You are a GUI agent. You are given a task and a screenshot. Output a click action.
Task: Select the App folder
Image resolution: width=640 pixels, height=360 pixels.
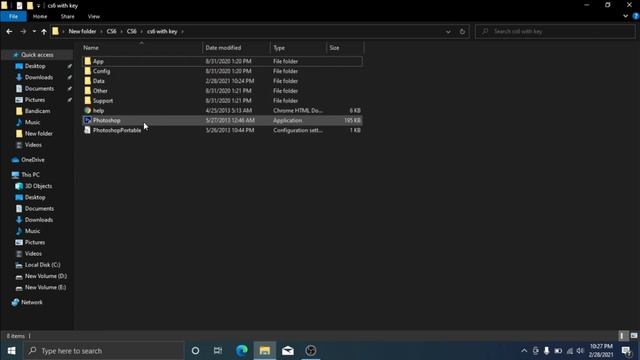click(222, 61)
